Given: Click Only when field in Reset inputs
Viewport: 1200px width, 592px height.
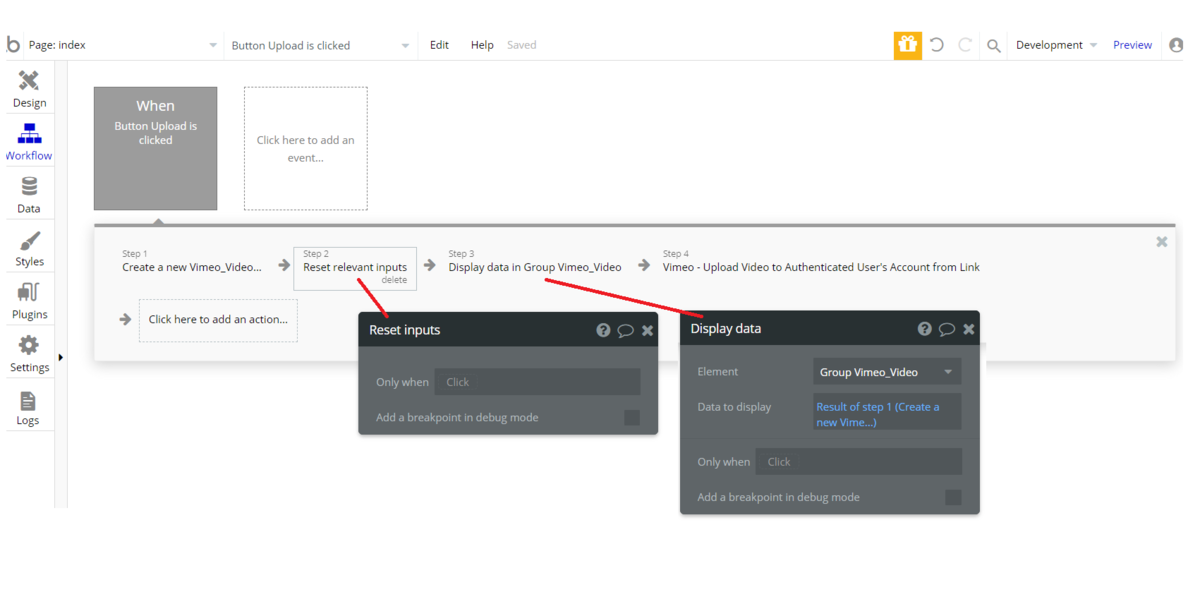Looking at the screenshot, I should (537, 382).
